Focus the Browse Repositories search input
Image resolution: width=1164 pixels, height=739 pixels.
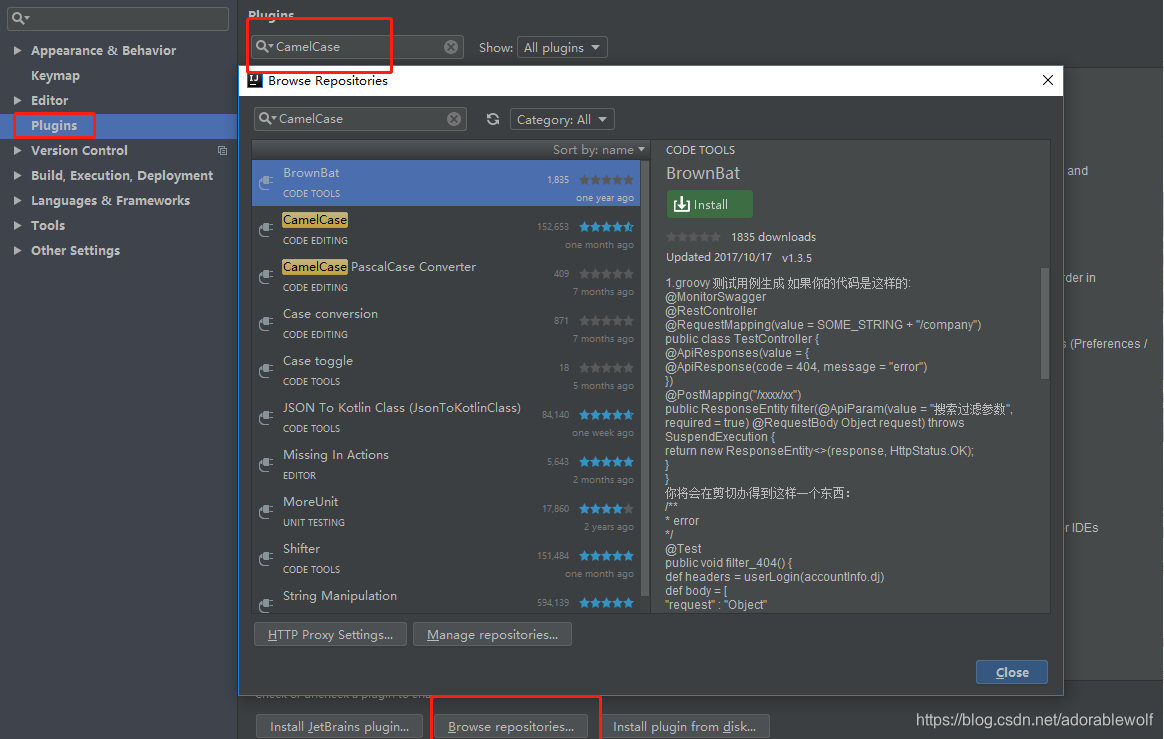point(360,119)
